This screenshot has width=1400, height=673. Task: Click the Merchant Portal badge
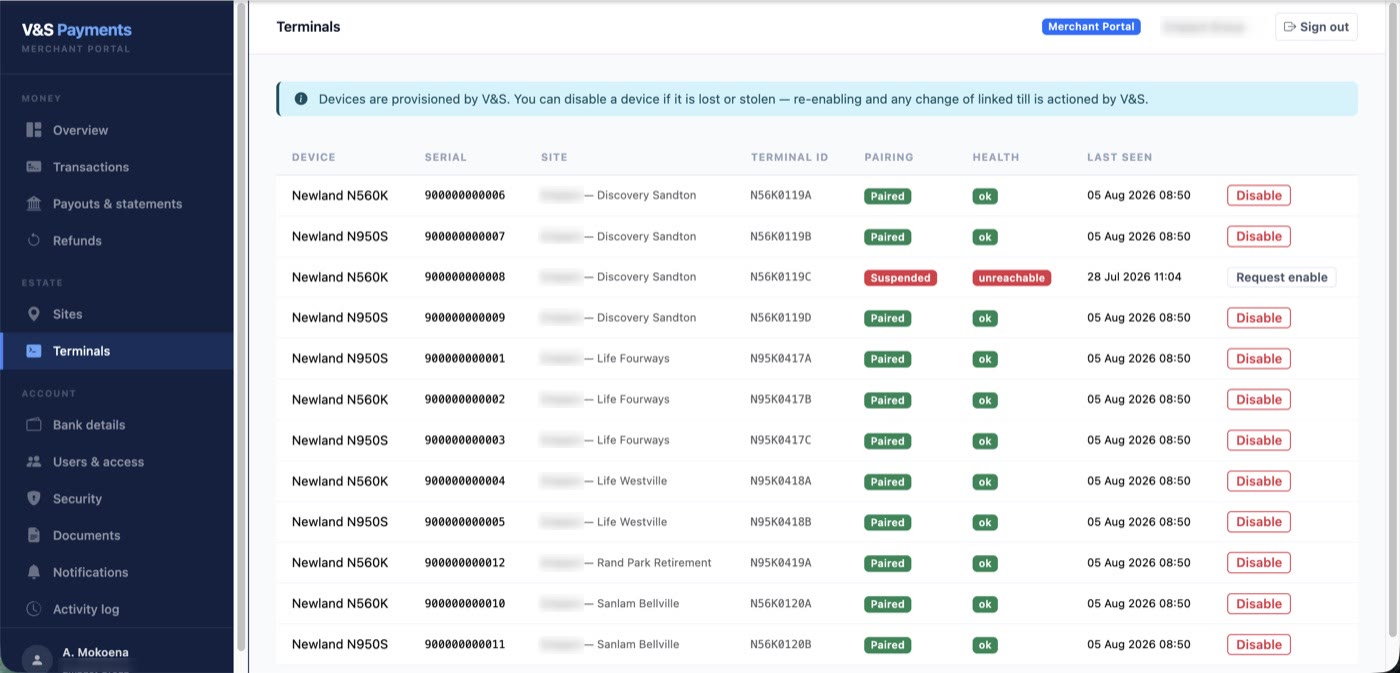point(1090,27)
